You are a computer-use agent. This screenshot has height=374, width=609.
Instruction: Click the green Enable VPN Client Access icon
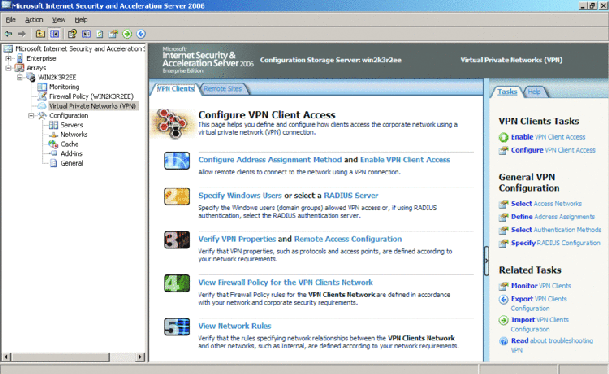click(504, 137)
